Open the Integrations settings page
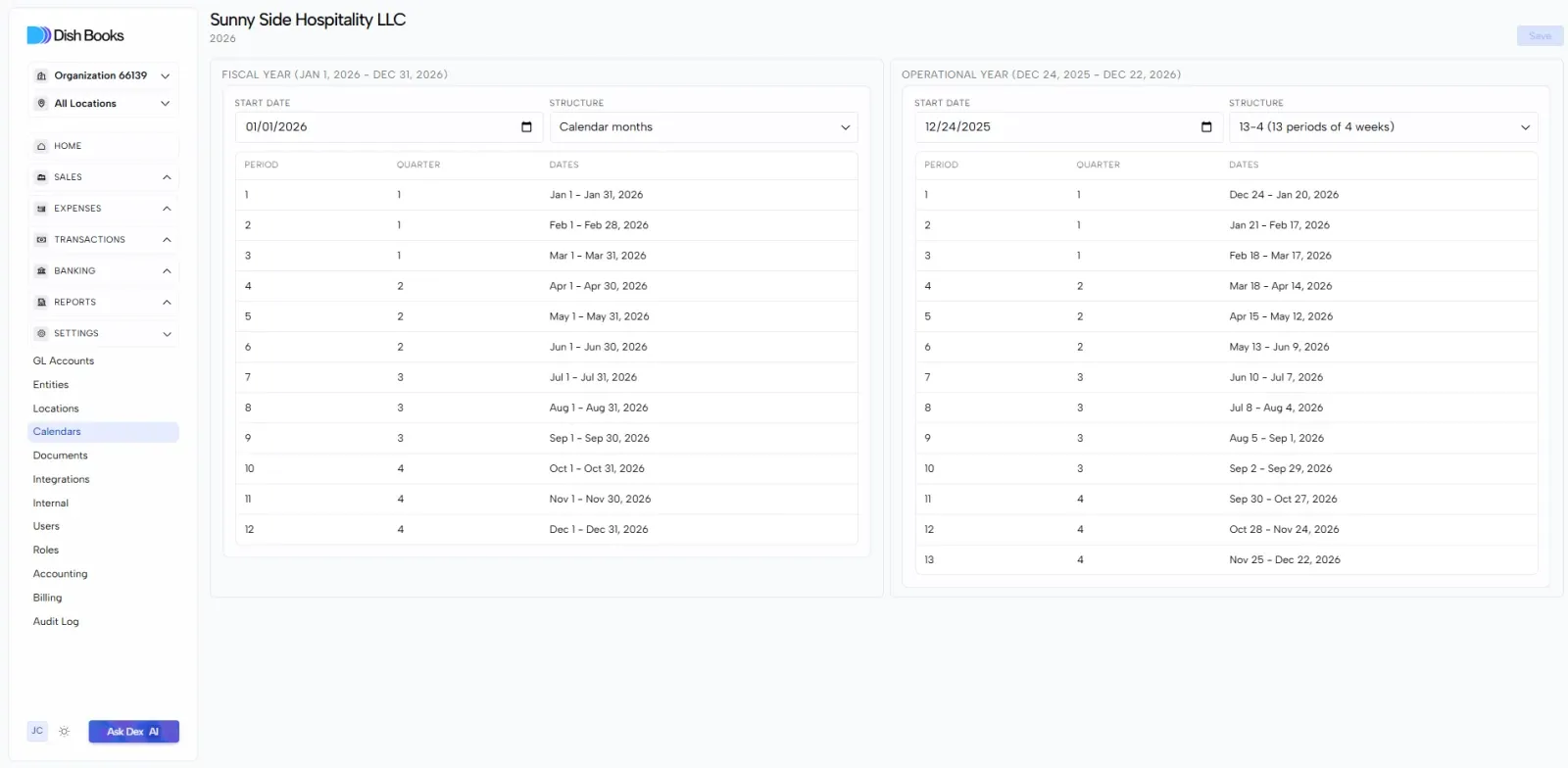 (61, 480)
